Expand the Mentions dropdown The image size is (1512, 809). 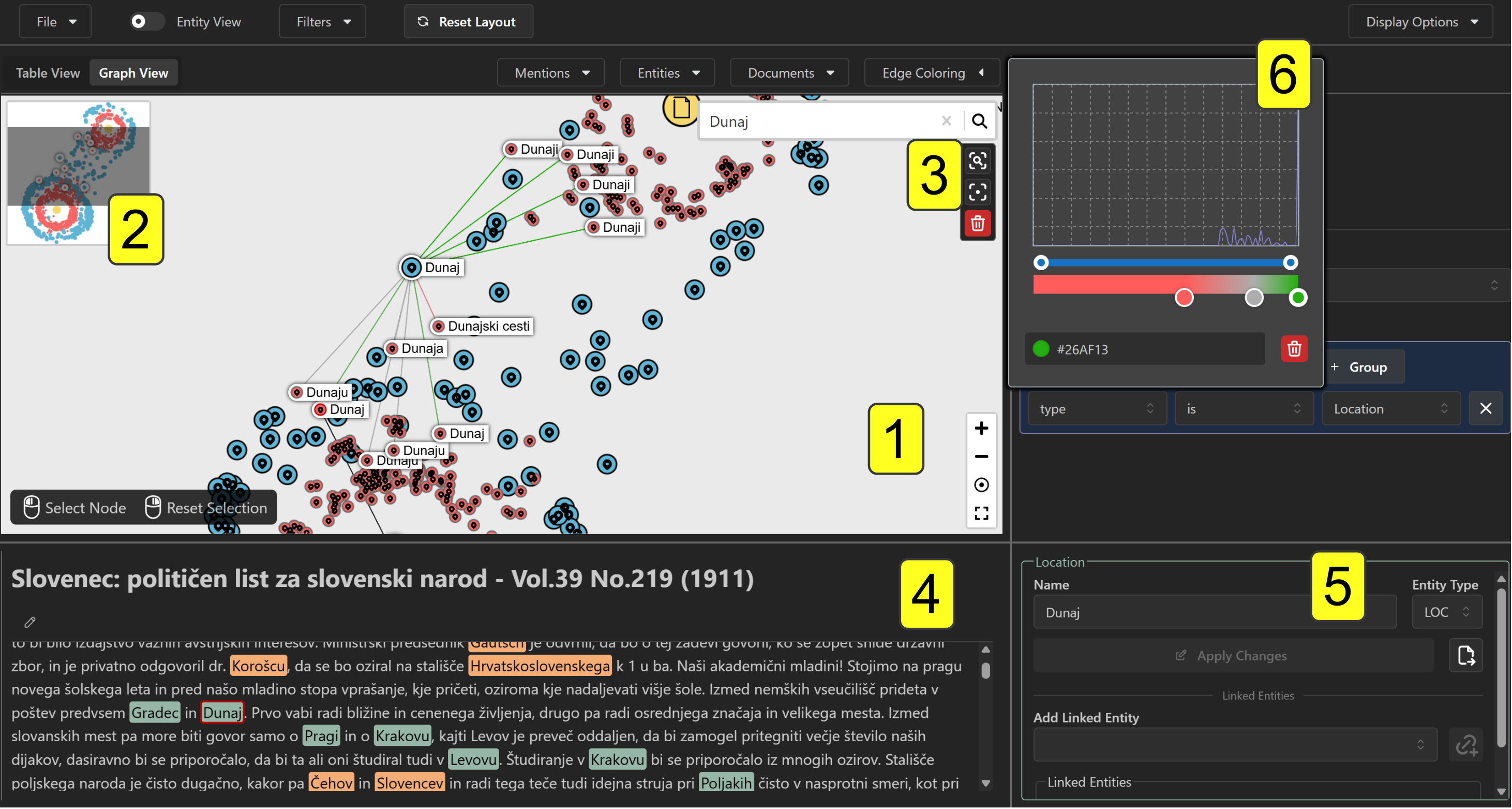click(550, 73)
